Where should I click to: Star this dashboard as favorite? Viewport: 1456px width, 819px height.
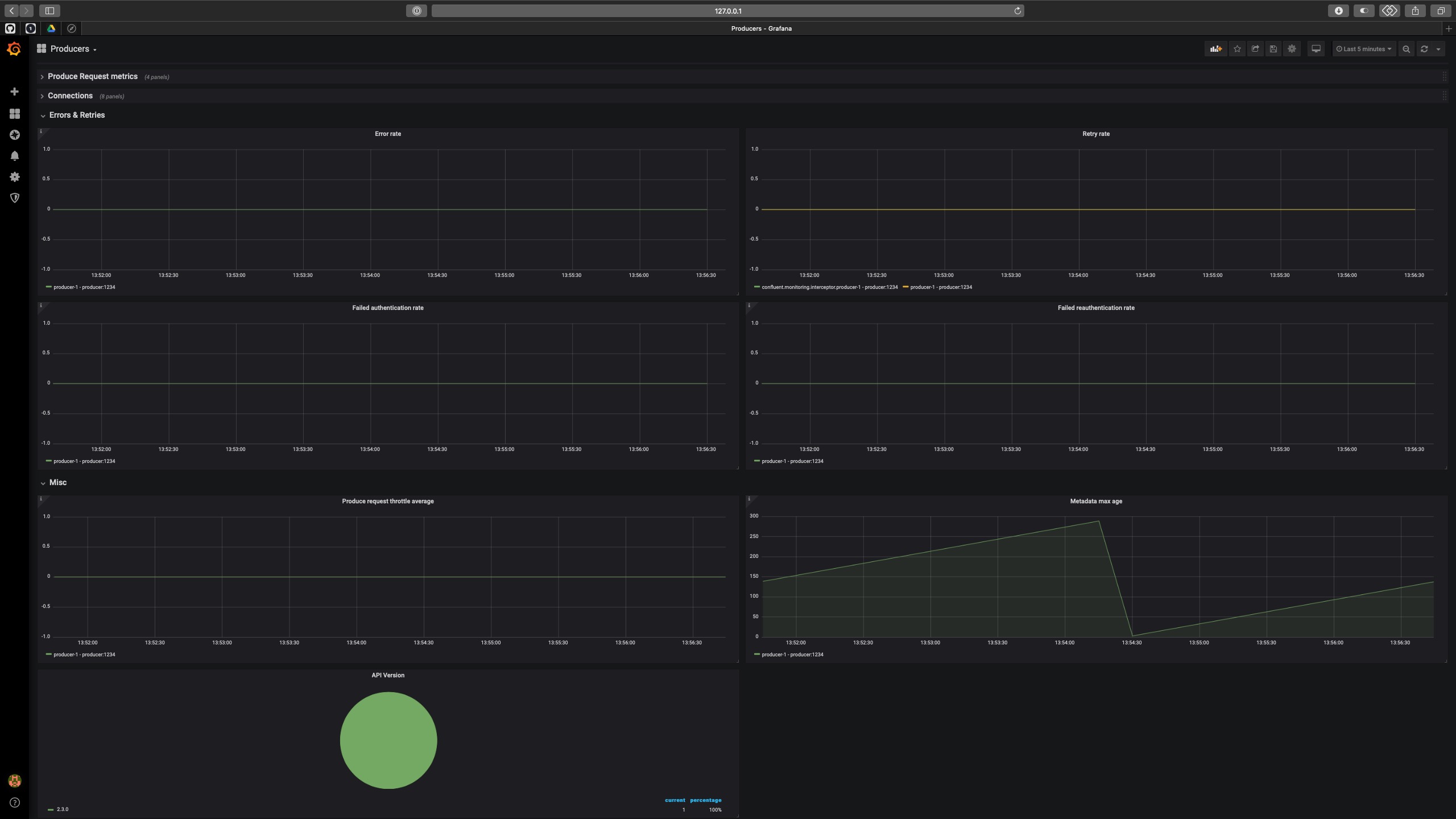coord(1237,49)
